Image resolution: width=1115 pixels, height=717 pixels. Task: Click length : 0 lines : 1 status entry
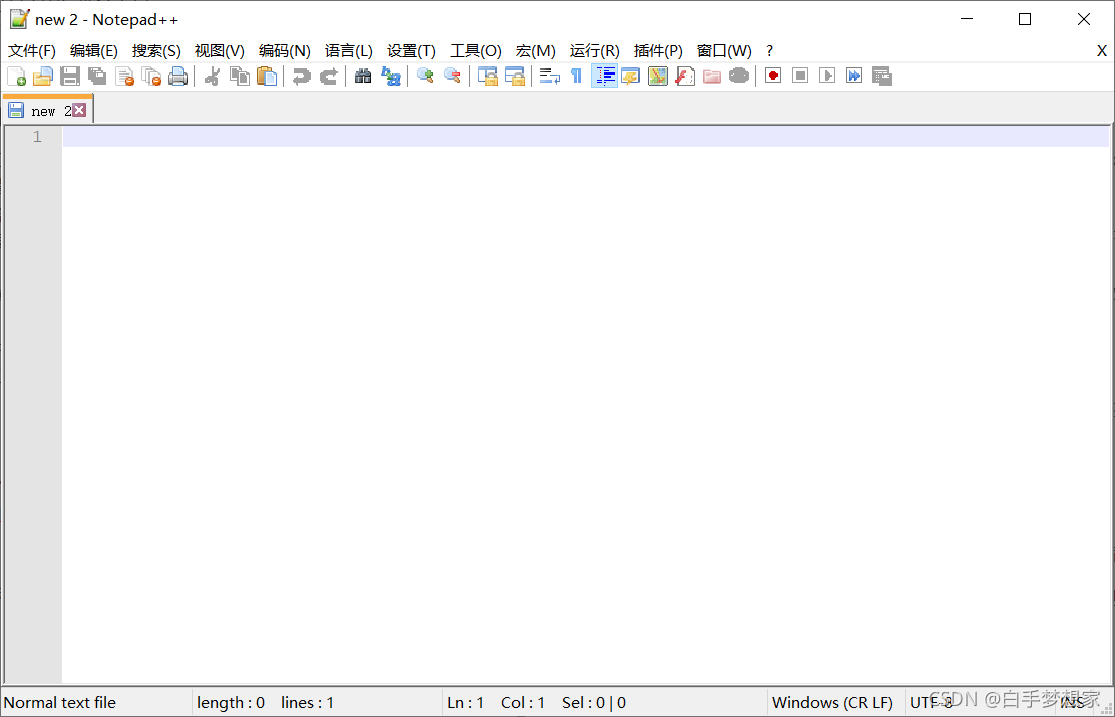[265, 703]
